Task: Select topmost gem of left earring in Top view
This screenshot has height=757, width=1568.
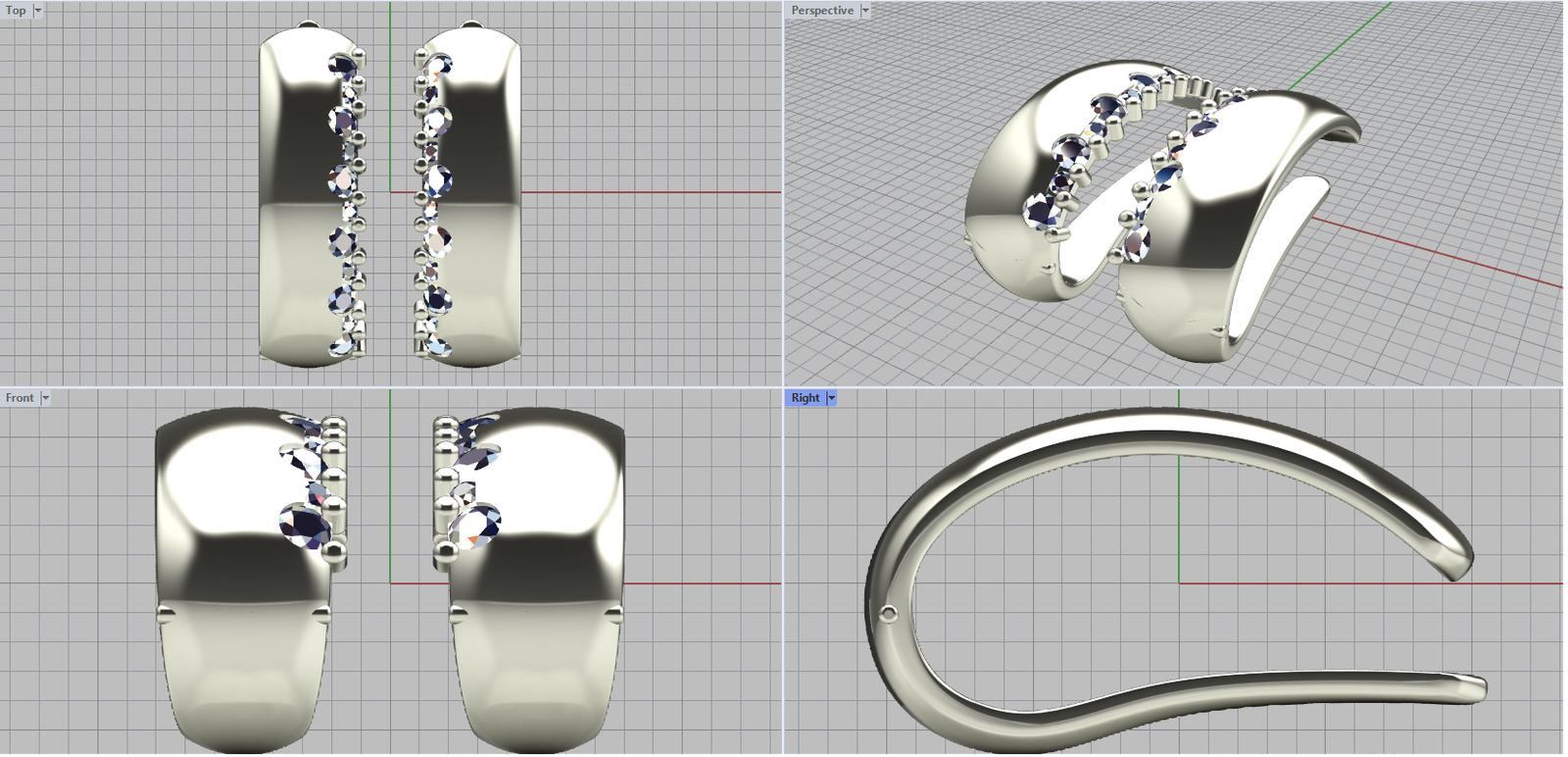Action: click(x=342, y=66)
